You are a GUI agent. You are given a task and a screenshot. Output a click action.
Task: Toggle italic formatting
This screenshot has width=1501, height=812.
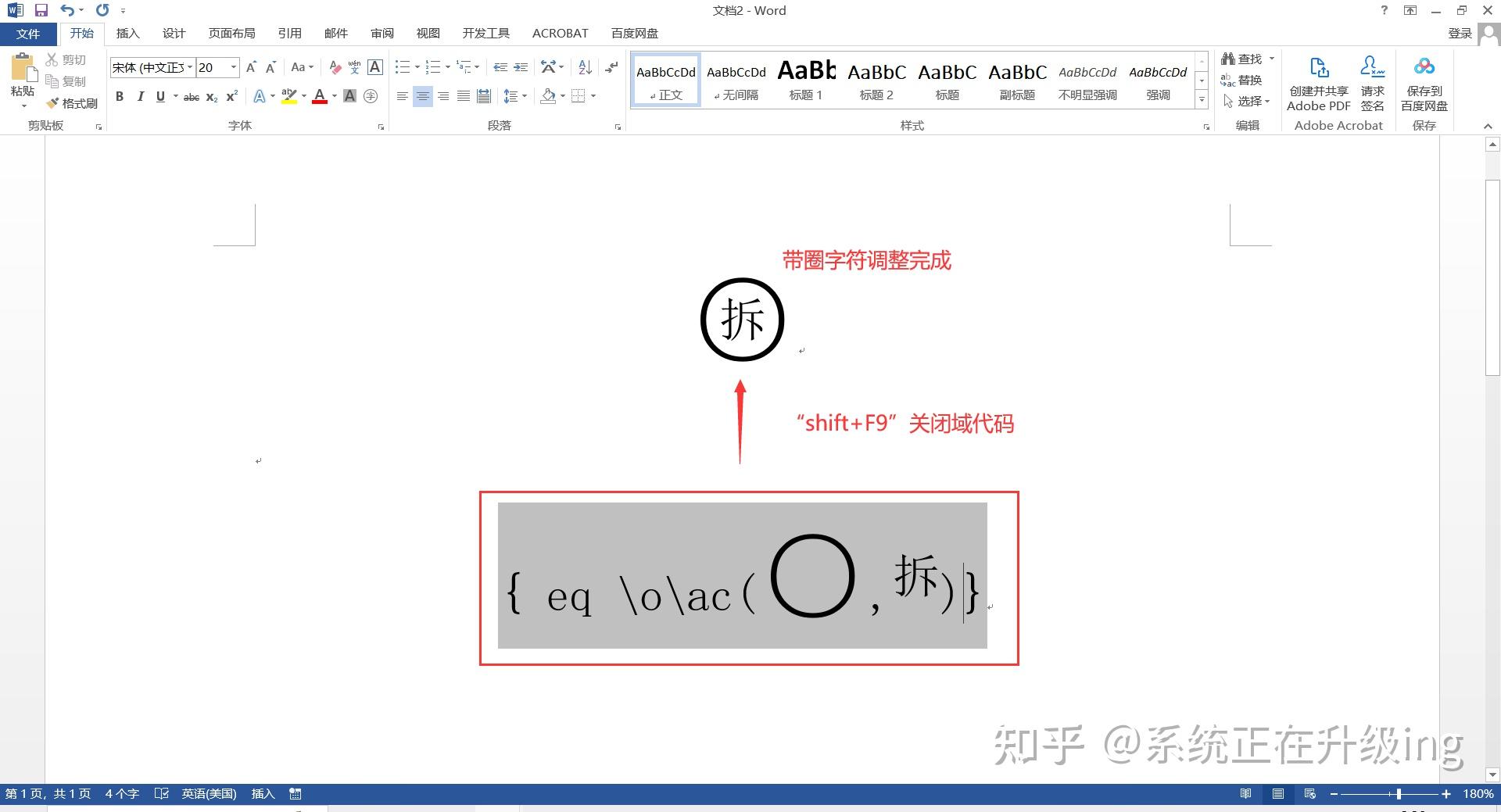point(140,96)
